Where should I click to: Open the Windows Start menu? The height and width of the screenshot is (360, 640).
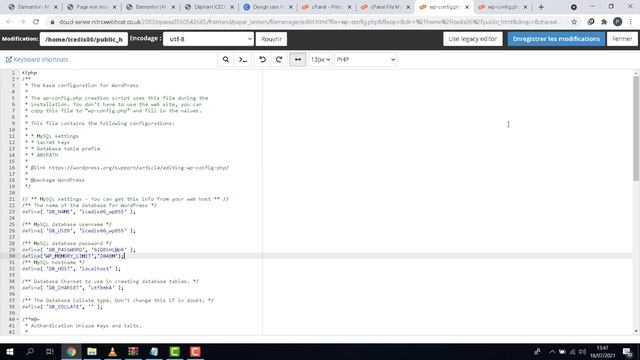point(9,351)
